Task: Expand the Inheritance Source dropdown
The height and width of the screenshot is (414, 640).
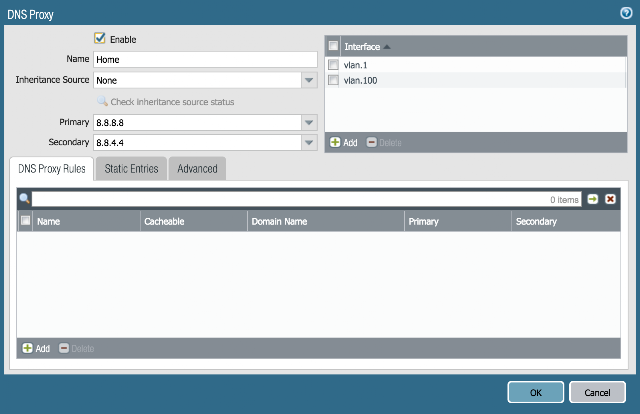Action: click(309, 80)
